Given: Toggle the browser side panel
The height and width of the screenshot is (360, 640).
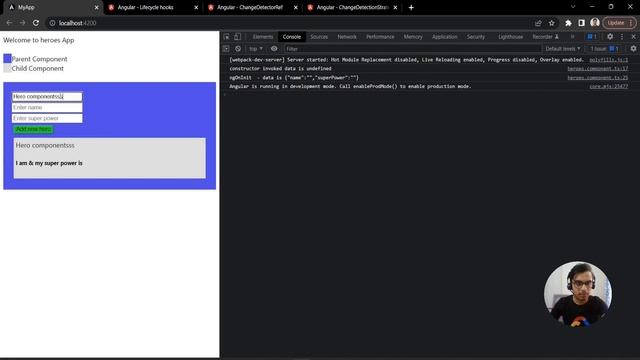Looking at the screenshot, I should point(581,23).
